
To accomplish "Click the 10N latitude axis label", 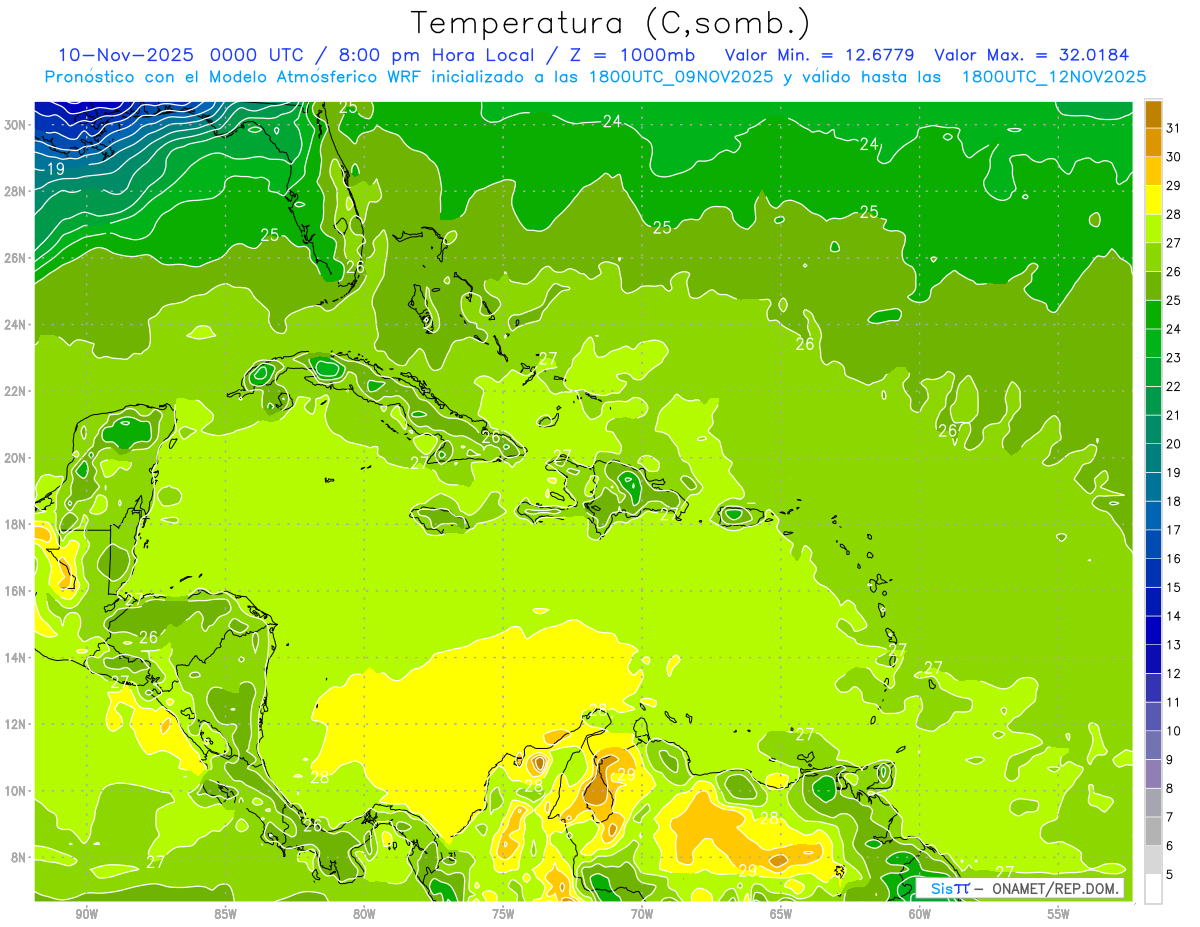I will [16, 791].
